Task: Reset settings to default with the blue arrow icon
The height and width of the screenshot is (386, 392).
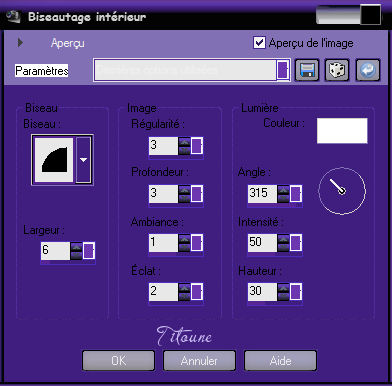Action: pyautogui.click(x=368, y=70)
